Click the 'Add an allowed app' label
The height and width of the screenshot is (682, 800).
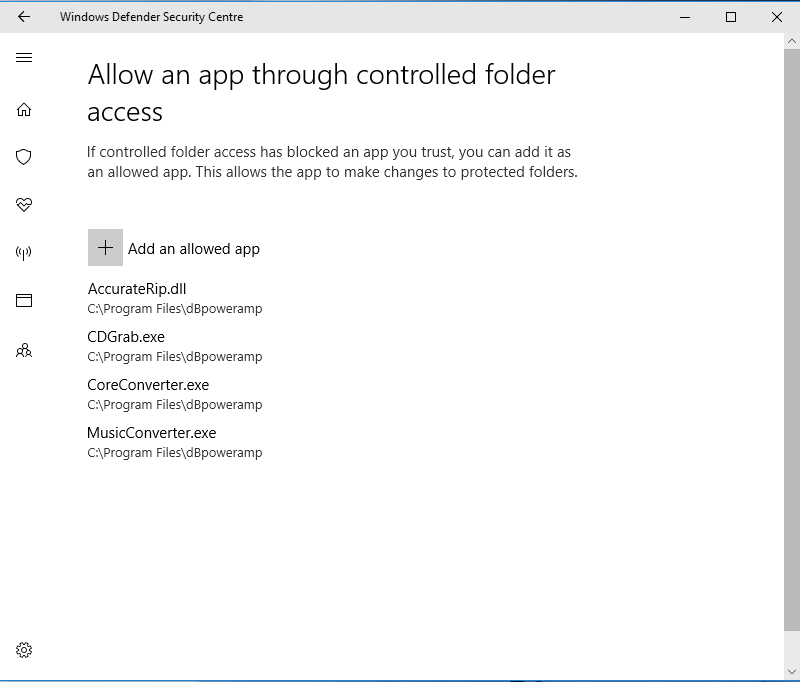(193, 249)
